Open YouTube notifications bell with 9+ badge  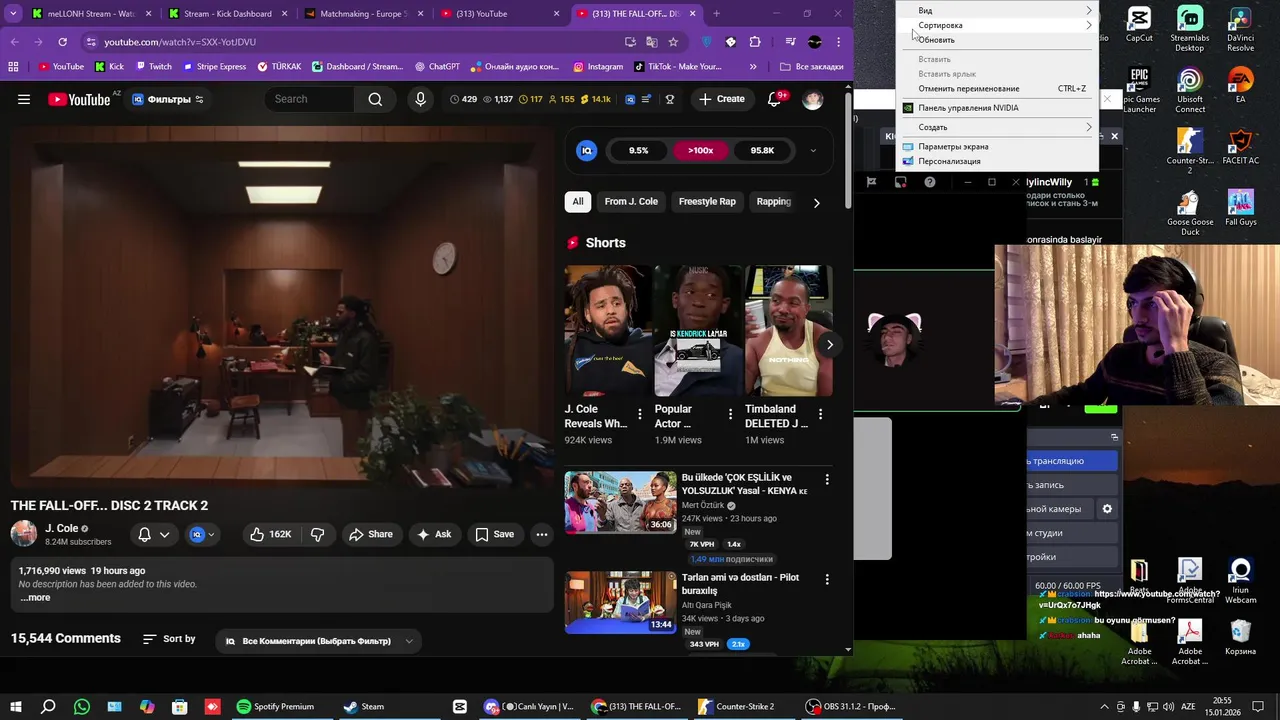tap(774, 99)
